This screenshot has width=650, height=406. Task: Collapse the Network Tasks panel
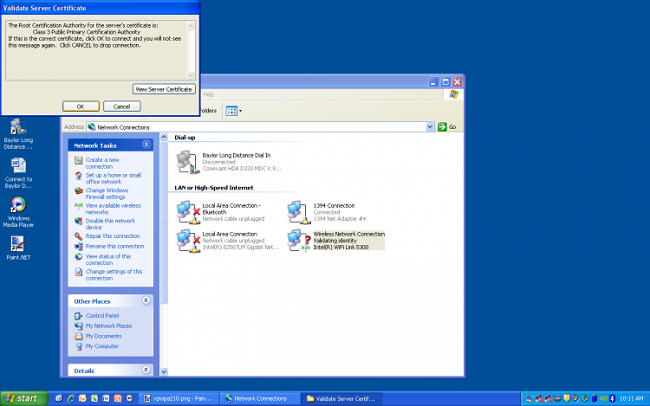click(x=146, y=144)
